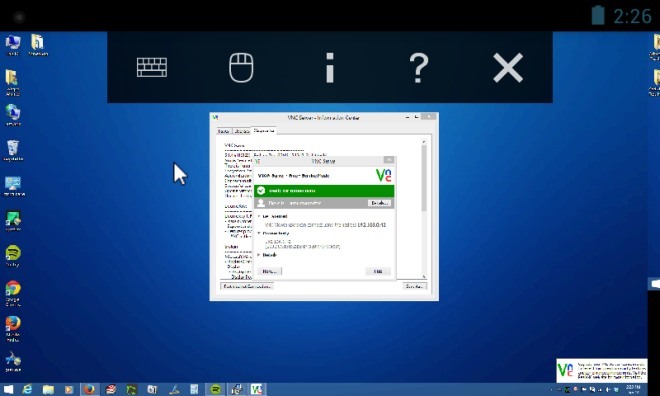Click the More... button in VNC Server dialog
This screenshot has height=396, width=660.
pos(269,271)
